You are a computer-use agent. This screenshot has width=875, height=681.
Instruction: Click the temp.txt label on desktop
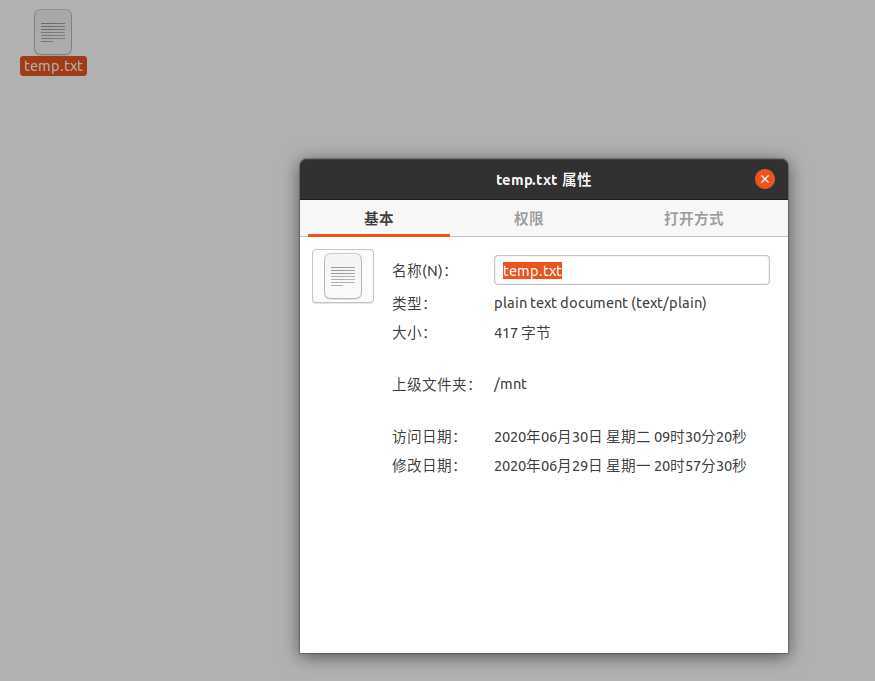pyautogui.click(x=54, y=66)
